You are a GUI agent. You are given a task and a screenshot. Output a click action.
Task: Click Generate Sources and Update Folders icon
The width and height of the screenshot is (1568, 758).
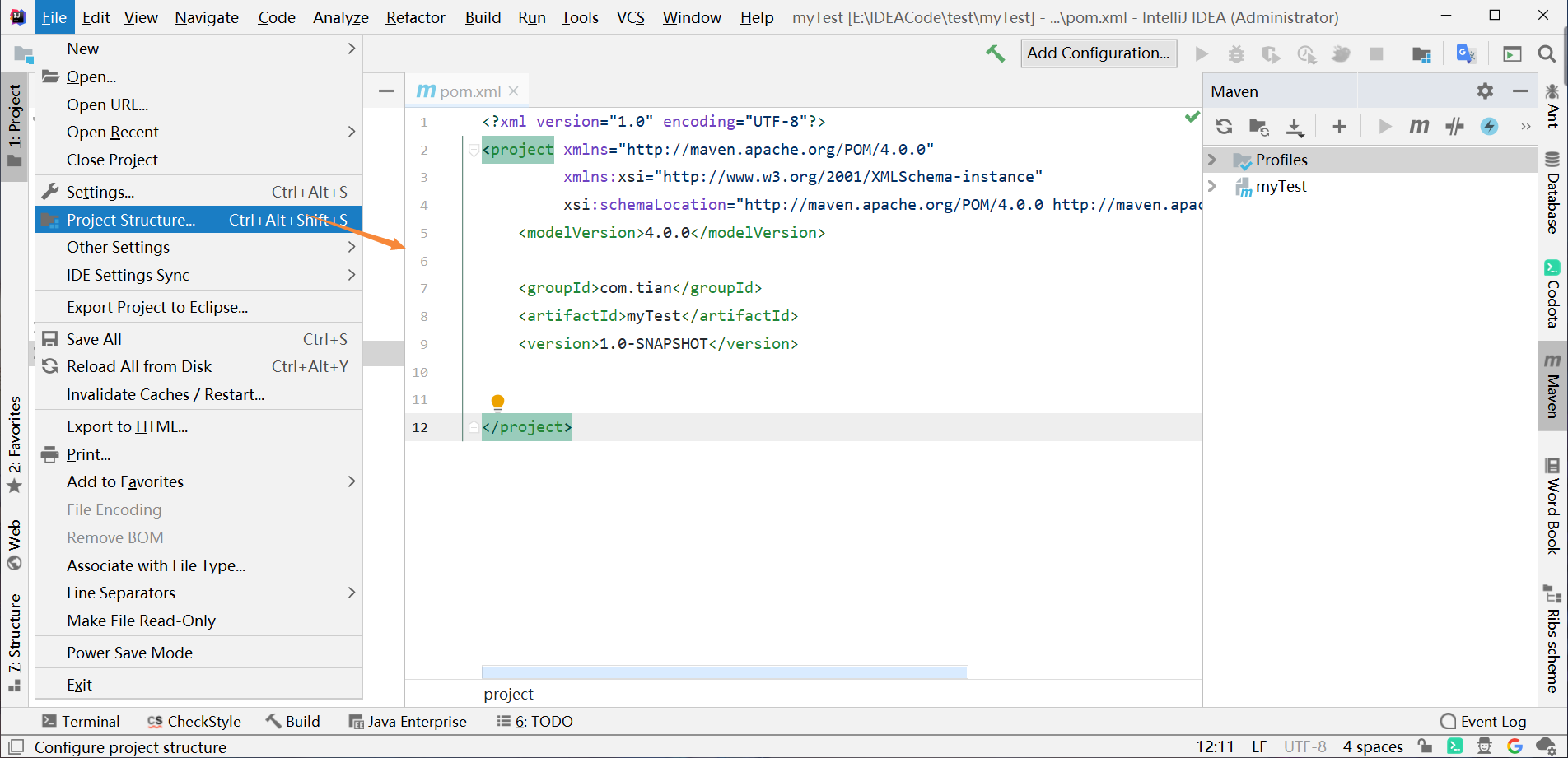pyautogui.click(x=1259, y=126)
